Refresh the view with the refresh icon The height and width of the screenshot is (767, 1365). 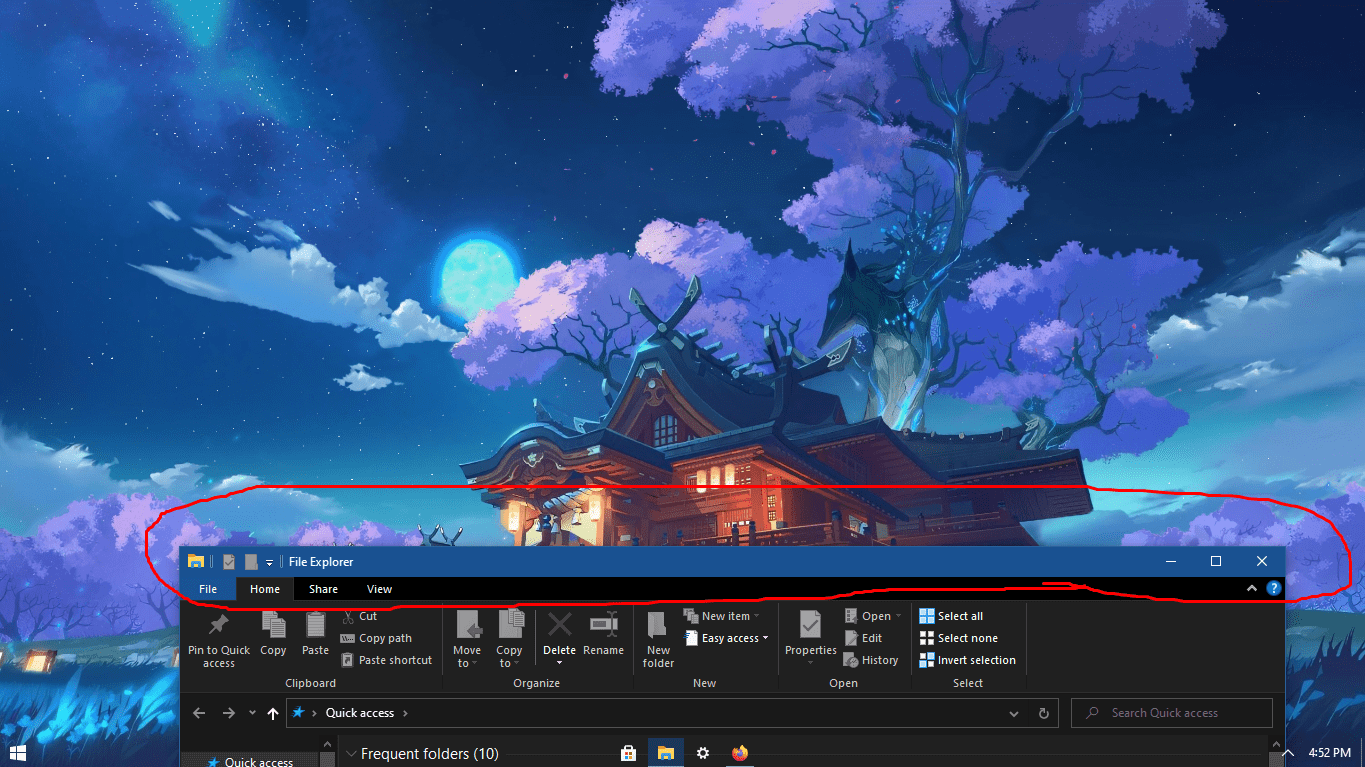1043,712
